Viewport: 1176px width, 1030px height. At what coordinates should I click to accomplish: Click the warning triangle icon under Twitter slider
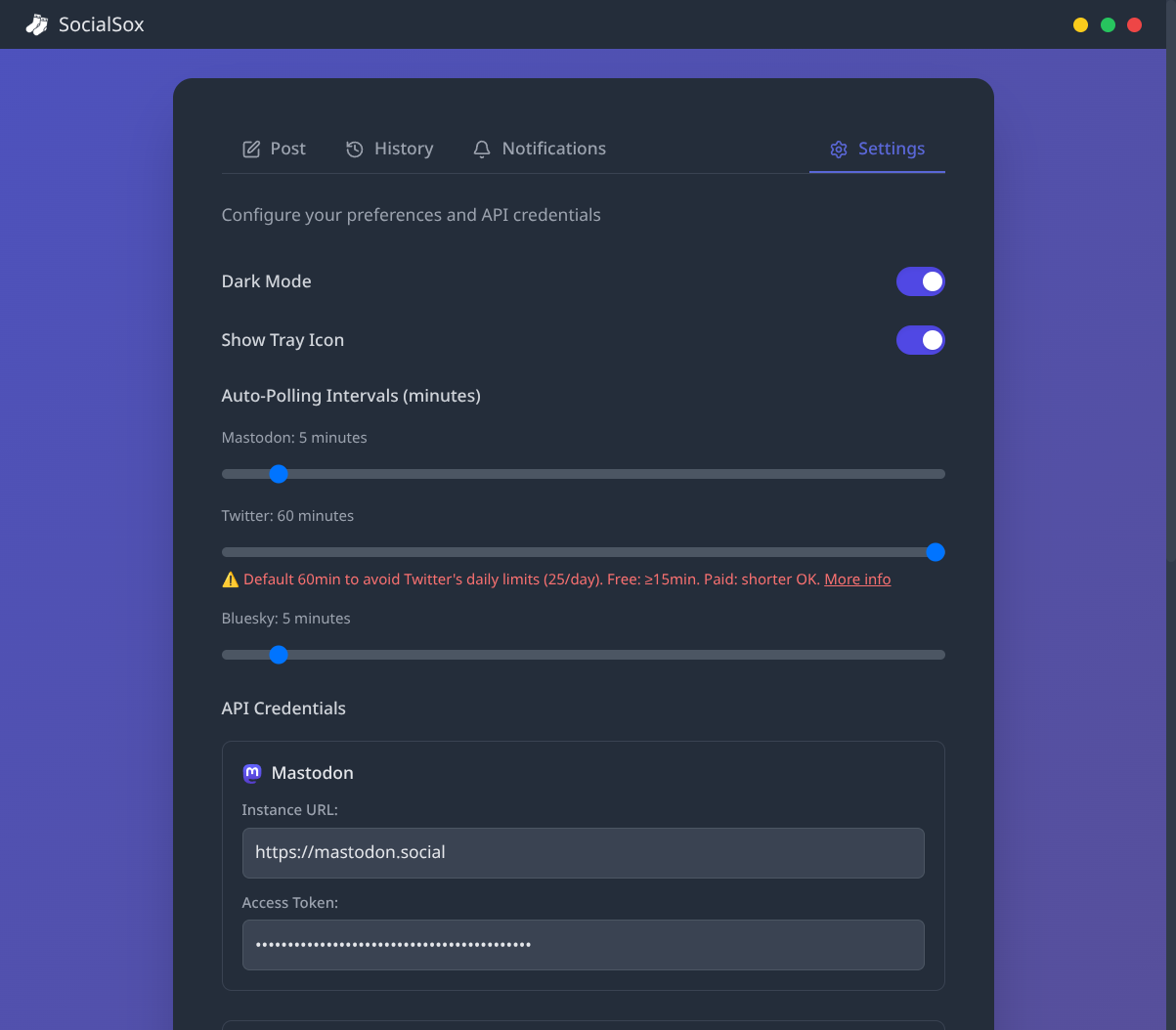231,579
